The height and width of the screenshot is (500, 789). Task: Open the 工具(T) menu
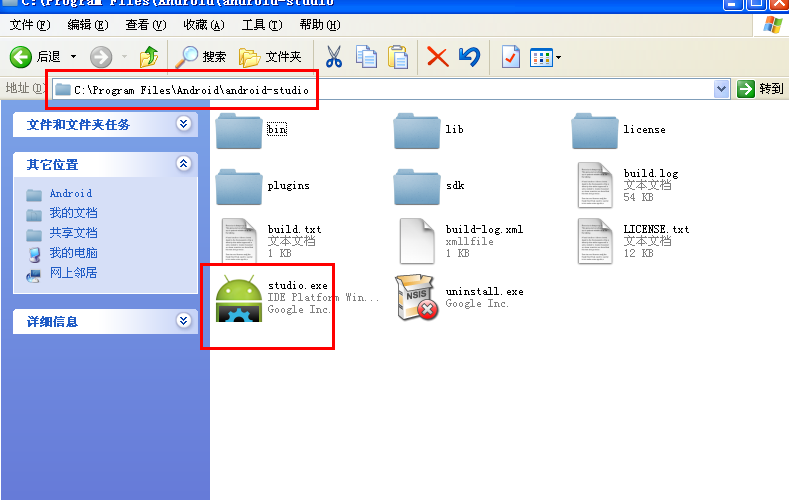262,25
